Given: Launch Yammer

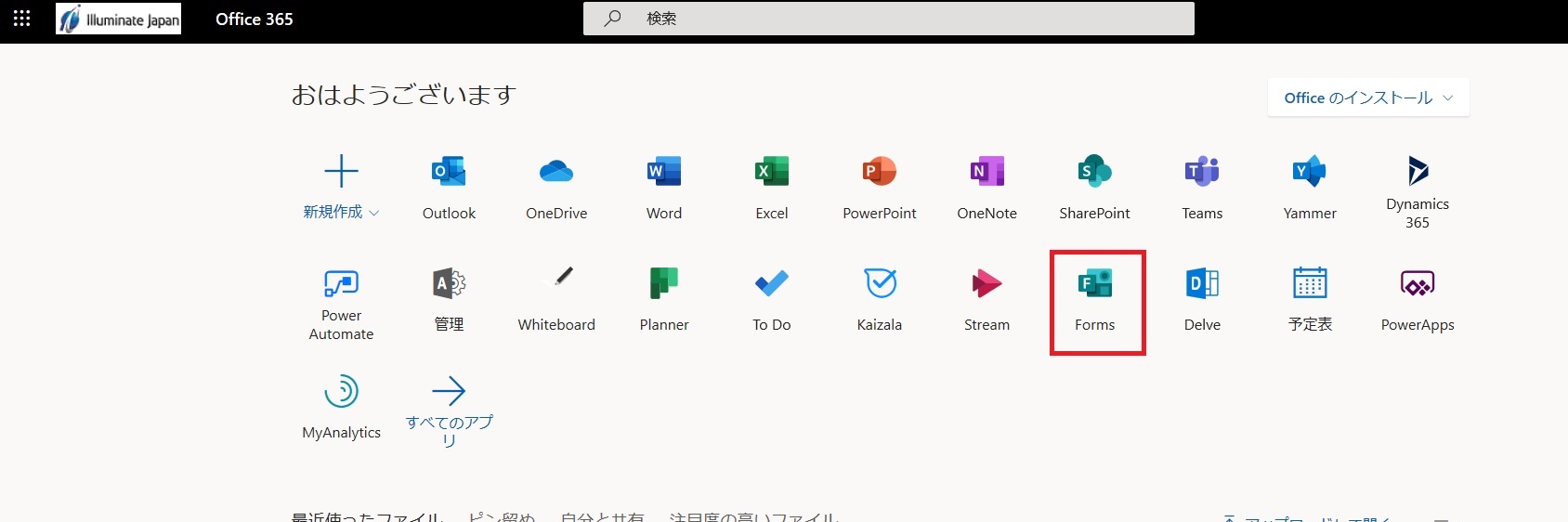Looking at the screenshot, I should (1310, 188).
